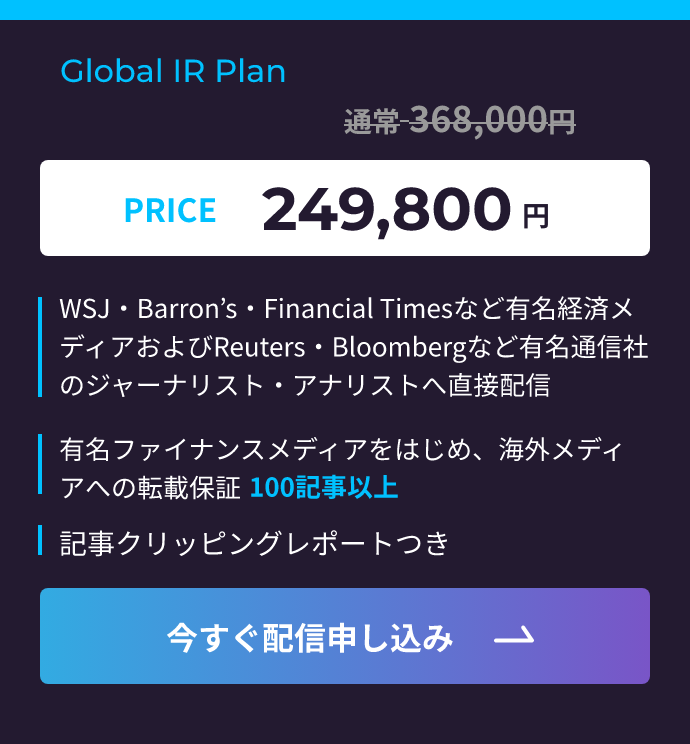690x744 pixels.
Task: Click the アへの転載保証 text
Action: [150, 488]
